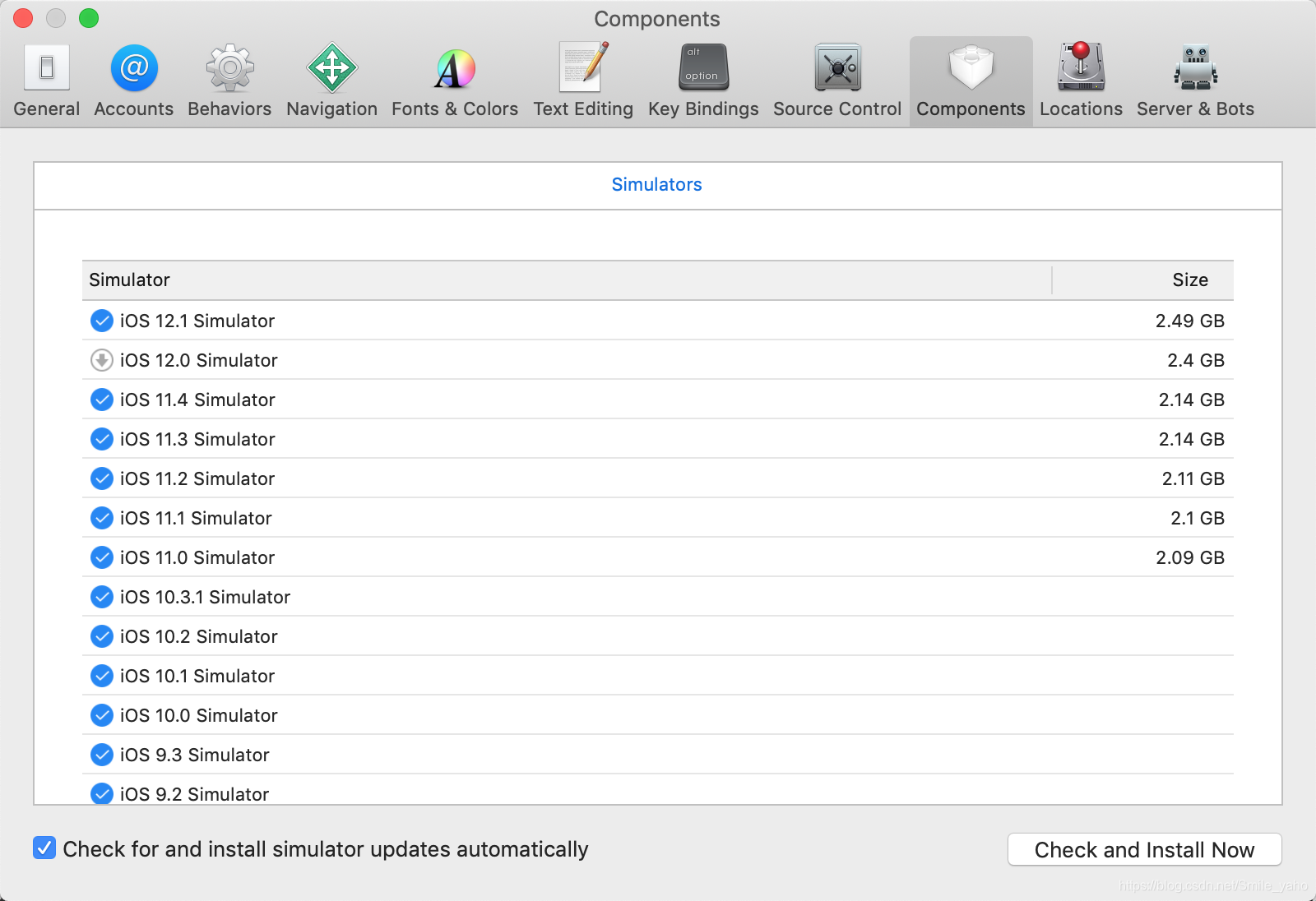Select iOS 10.0 Simulator row text
Image resolution: width=1316 pixels, height=901 pixels.
point(199,716)
